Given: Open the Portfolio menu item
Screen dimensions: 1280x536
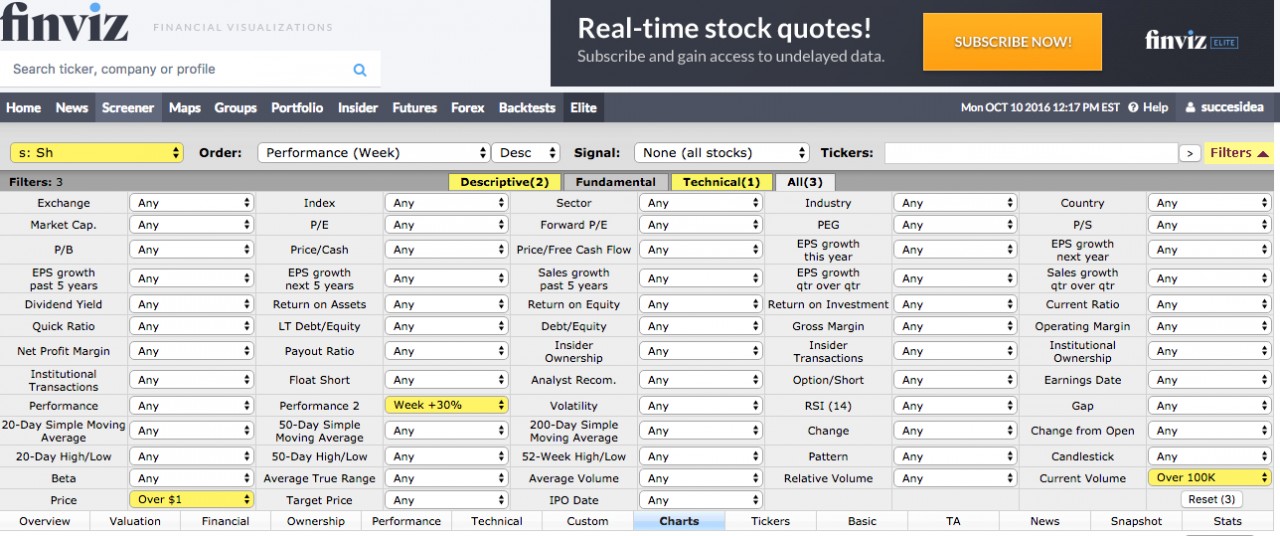Looking at the screenshot, I should point(297,108).
